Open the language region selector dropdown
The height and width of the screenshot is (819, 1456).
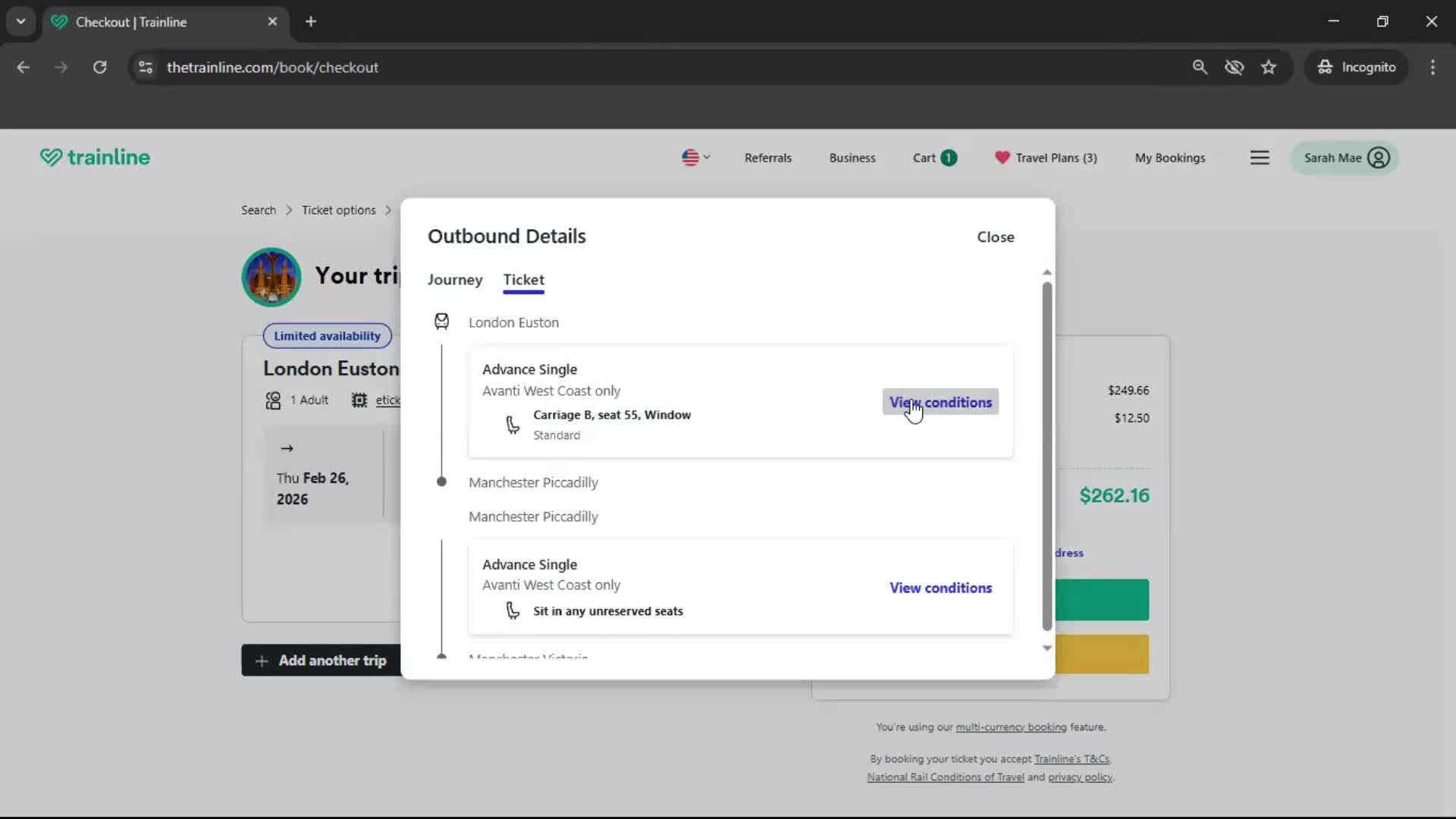[x=695, y=157]
